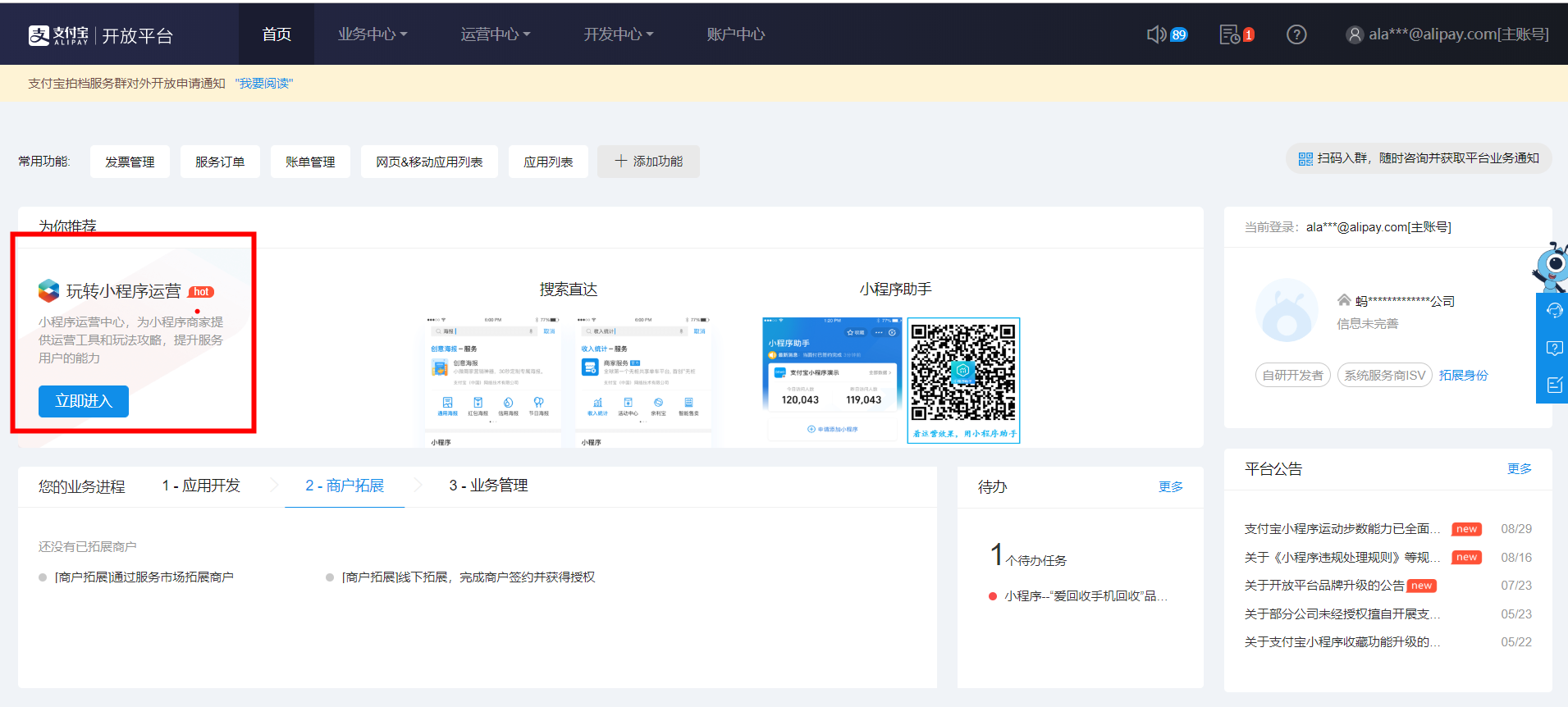The height and width of the screenshot is (707, 1568).
Task: Click the user account avatar icon
Action: [x=1355, y=34]
